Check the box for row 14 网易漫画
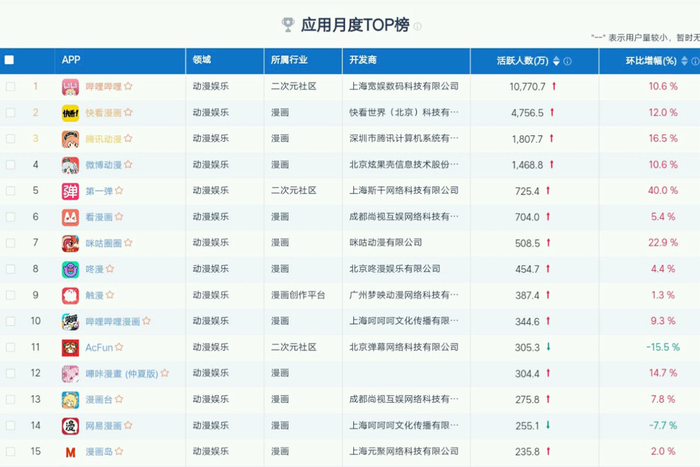 click(x=10, y=425)
